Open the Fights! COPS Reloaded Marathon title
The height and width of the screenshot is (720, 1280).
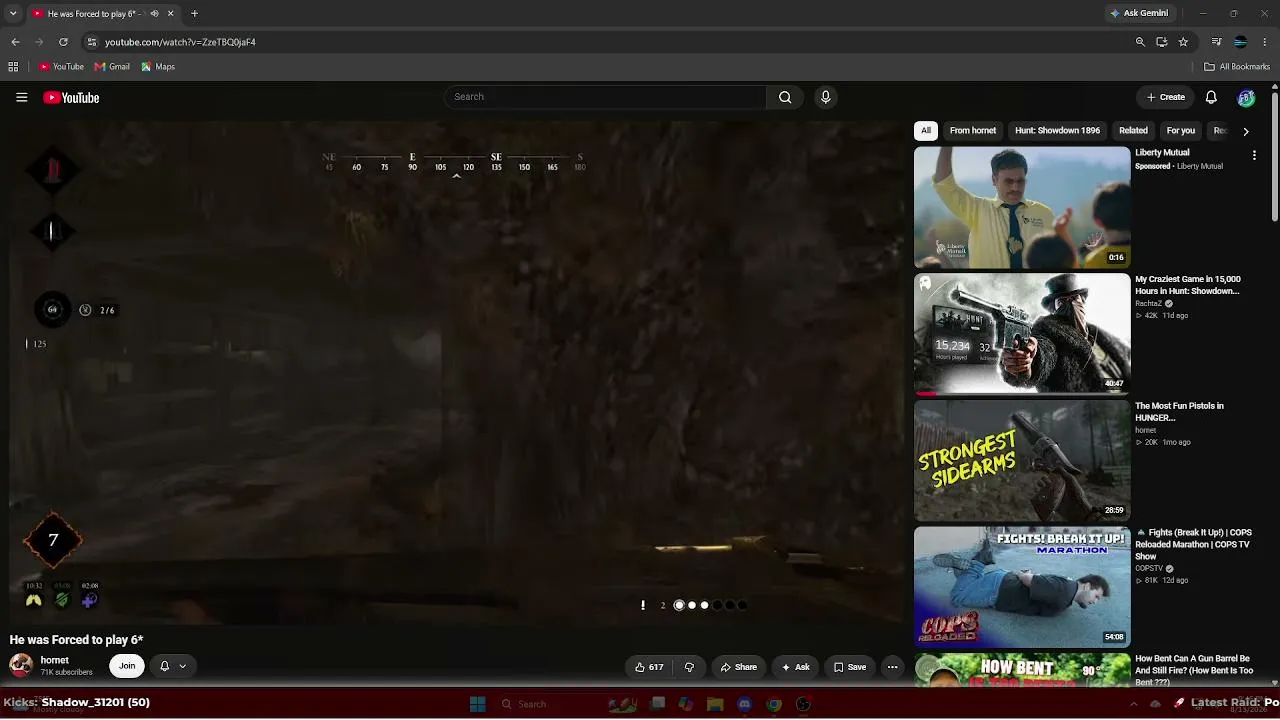tap(1194, 545)
